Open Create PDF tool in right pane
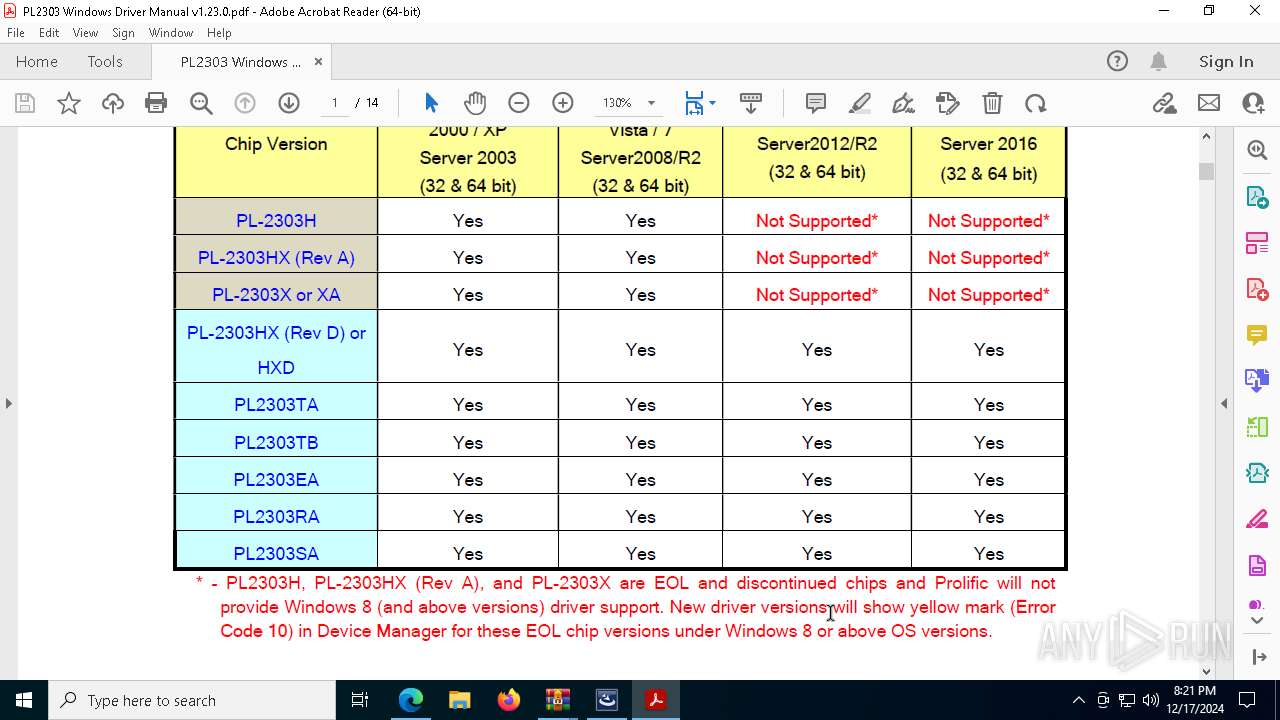Viewport: 1280px width, 720px height. [x=1257, y=289]
